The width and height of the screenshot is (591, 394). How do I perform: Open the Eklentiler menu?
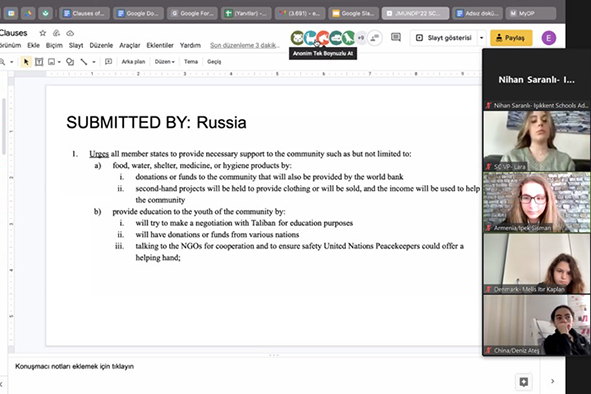click(x=160, y=46)
